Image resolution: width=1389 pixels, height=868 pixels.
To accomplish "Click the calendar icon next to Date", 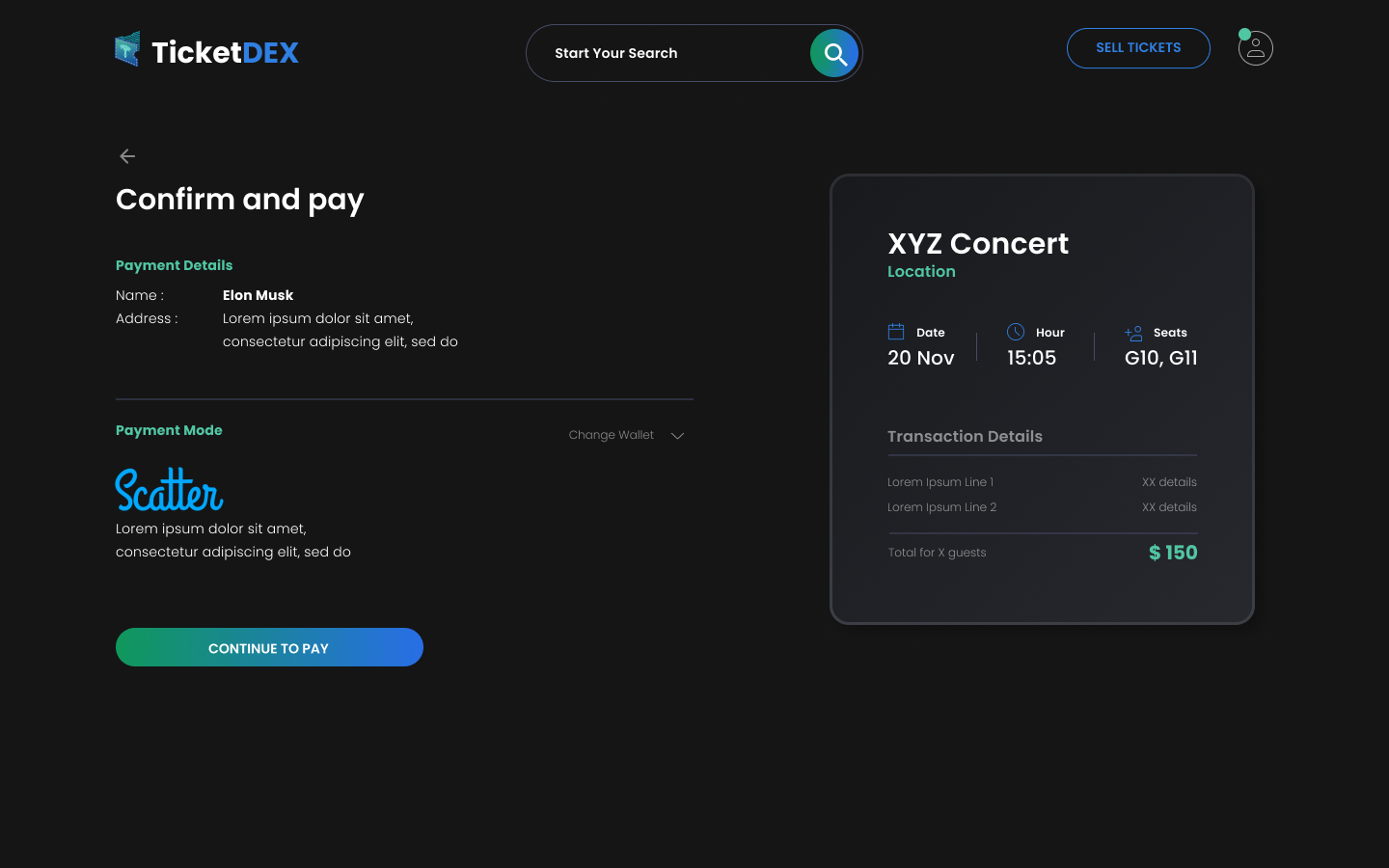I will [x=896, y=331].
